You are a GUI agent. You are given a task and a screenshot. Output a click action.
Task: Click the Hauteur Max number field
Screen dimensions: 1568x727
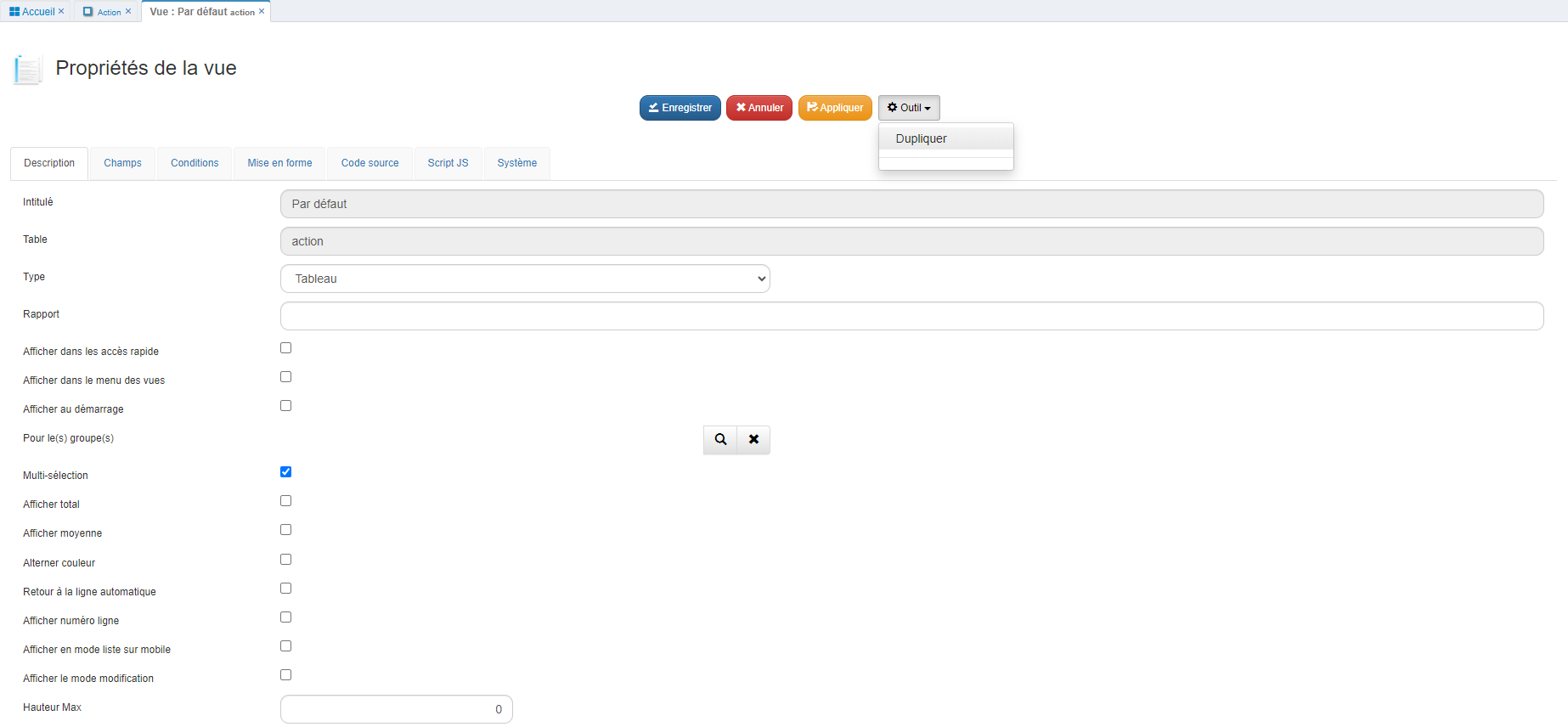point(397,709)
